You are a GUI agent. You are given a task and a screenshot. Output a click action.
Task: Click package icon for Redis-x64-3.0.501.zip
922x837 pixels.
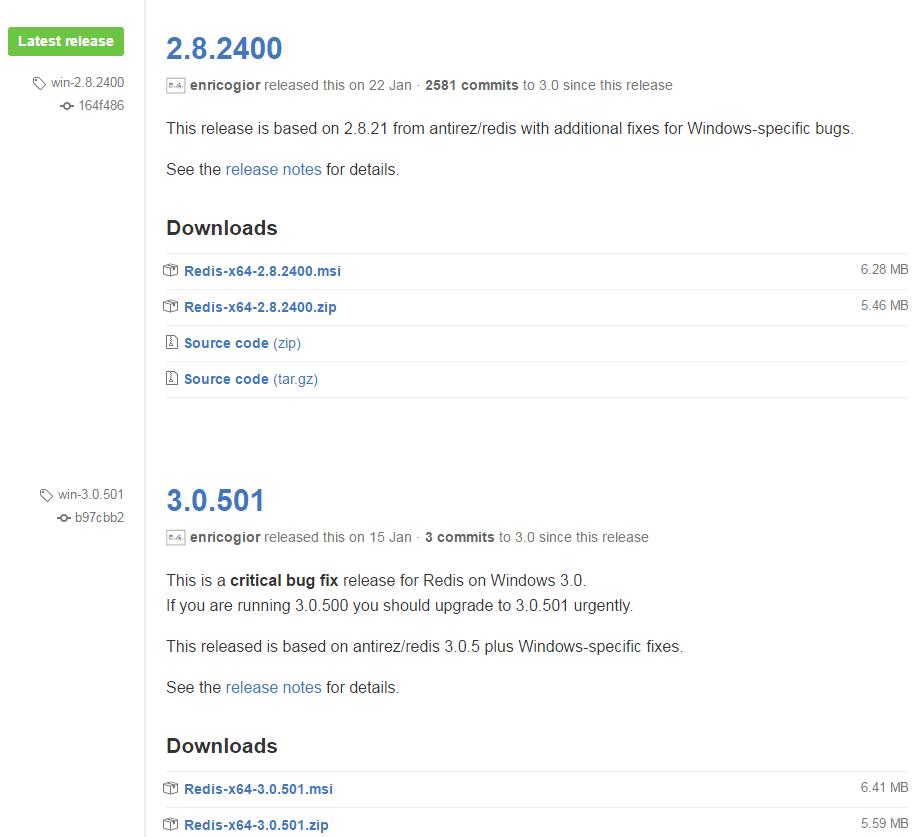click(x=171, y=824)
